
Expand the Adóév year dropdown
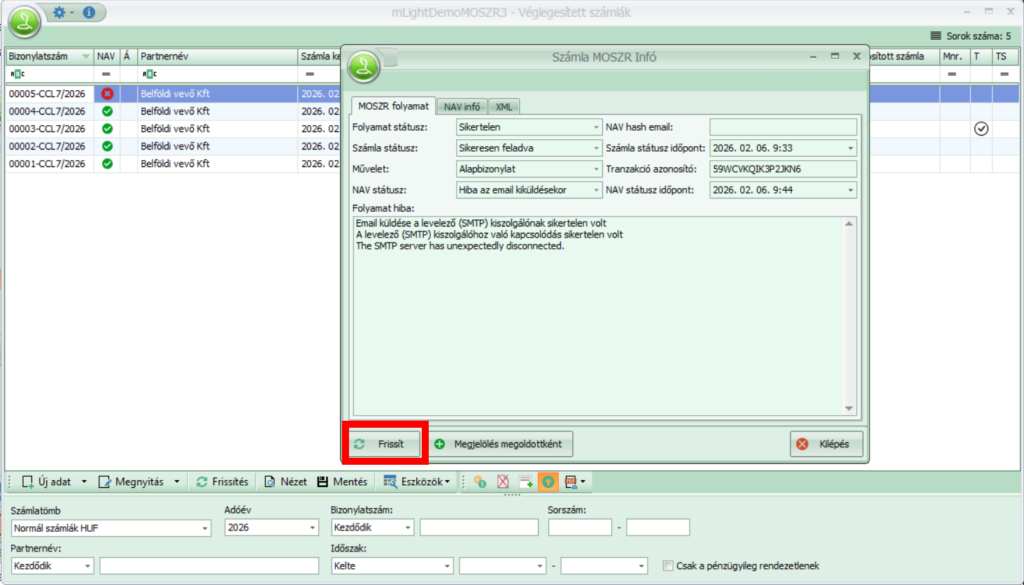tap(269, 528)
